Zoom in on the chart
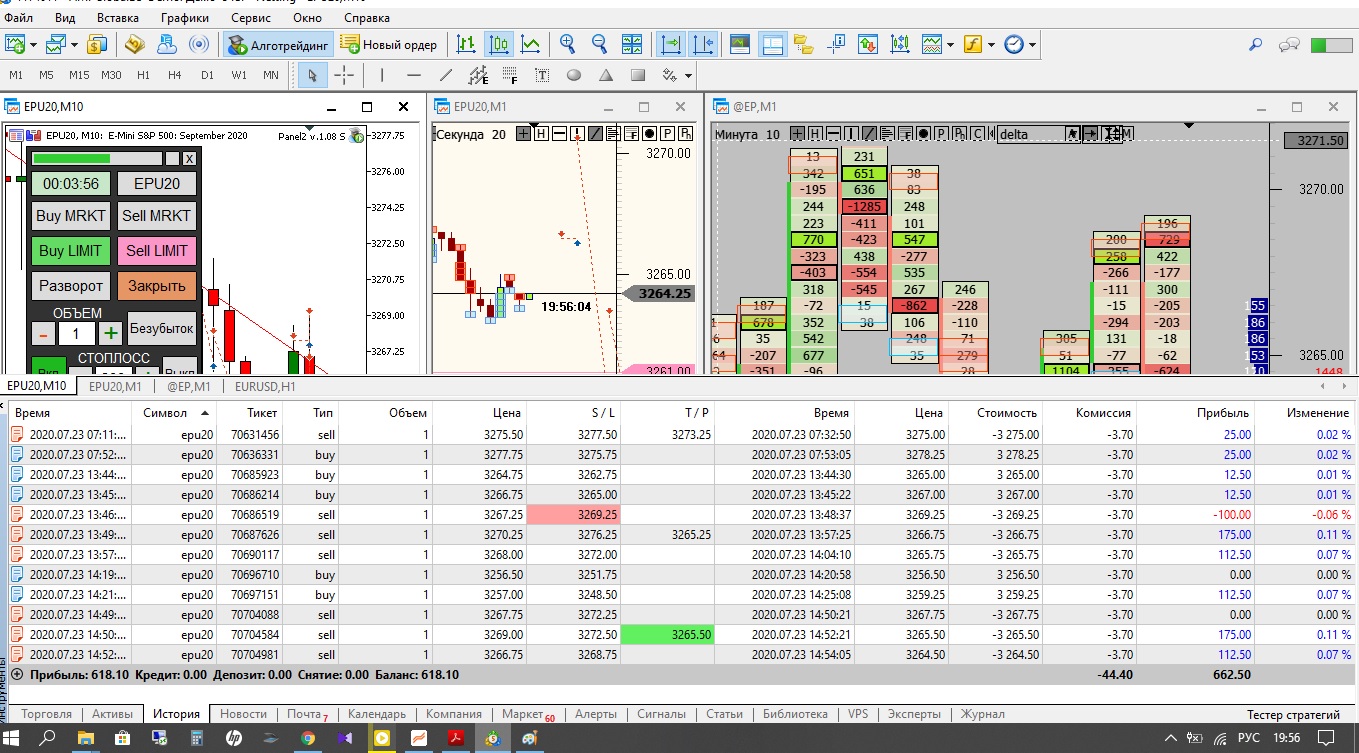 (567, 44)
